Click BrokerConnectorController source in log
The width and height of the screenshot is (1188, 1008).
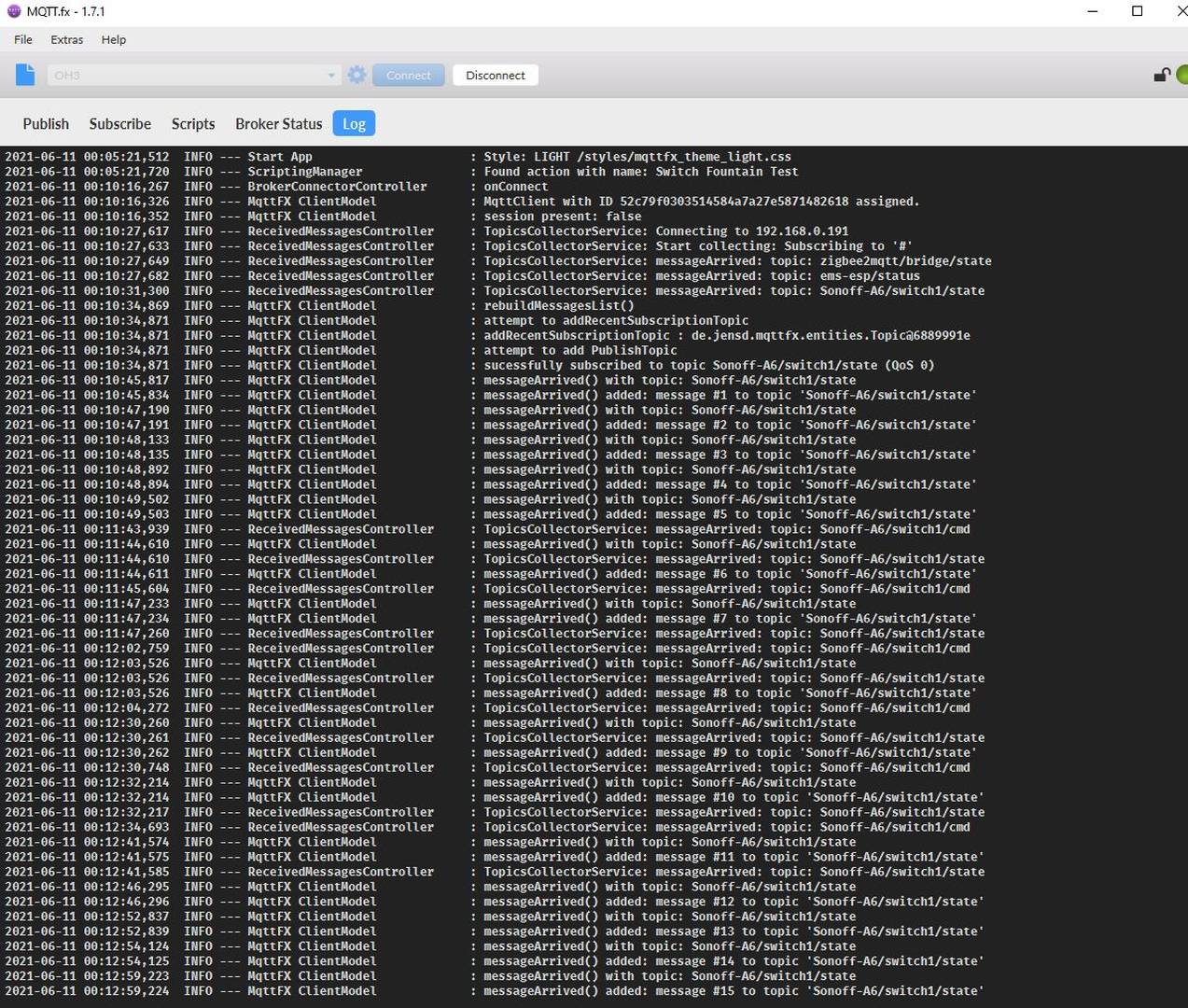click(337, 187)
